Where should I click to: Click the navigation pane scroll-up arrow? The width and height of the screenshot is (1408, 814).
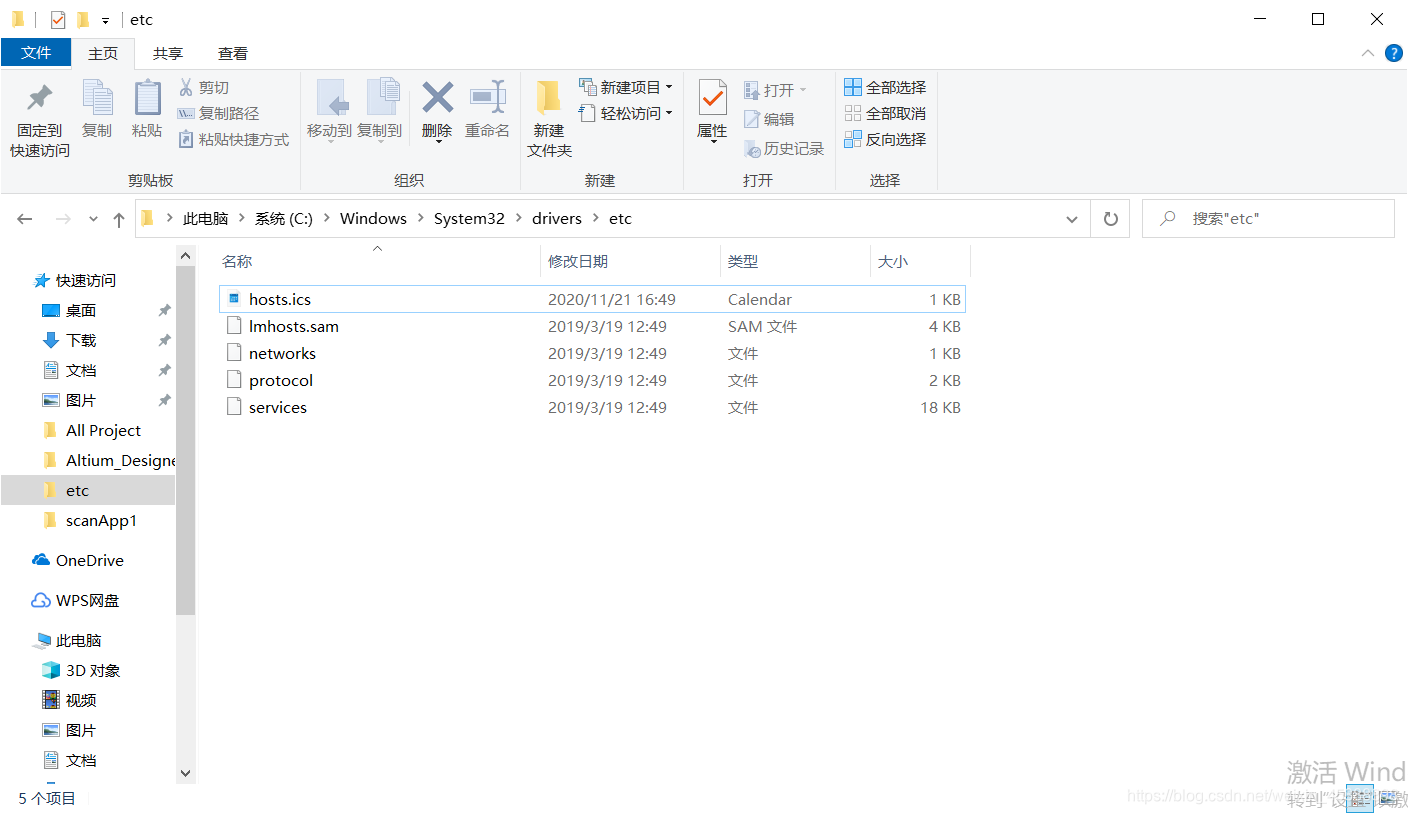click(185, 256)
